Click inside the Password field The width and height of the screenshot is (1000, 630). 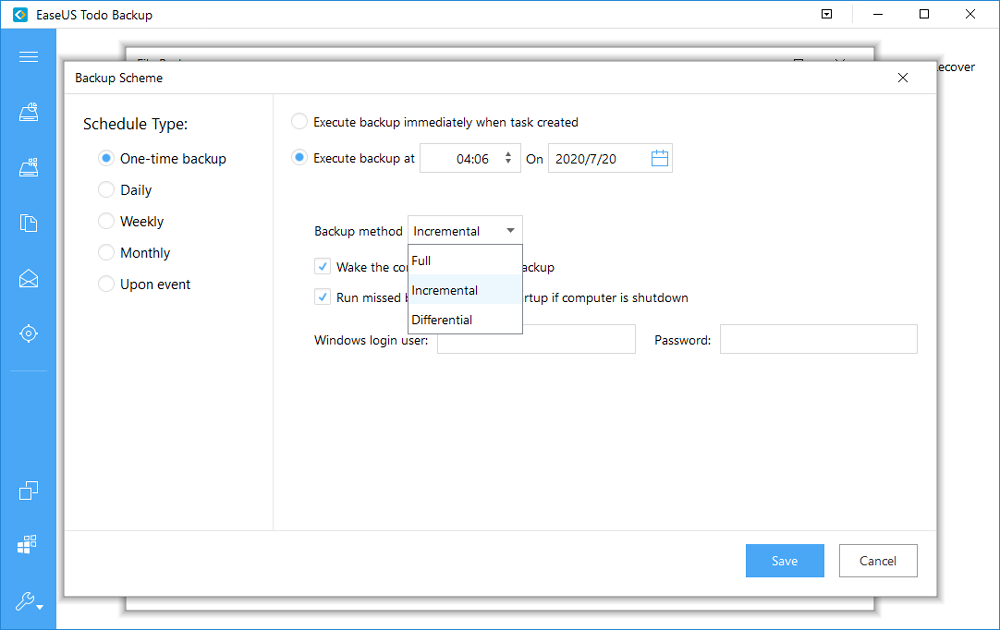[818, 339]
